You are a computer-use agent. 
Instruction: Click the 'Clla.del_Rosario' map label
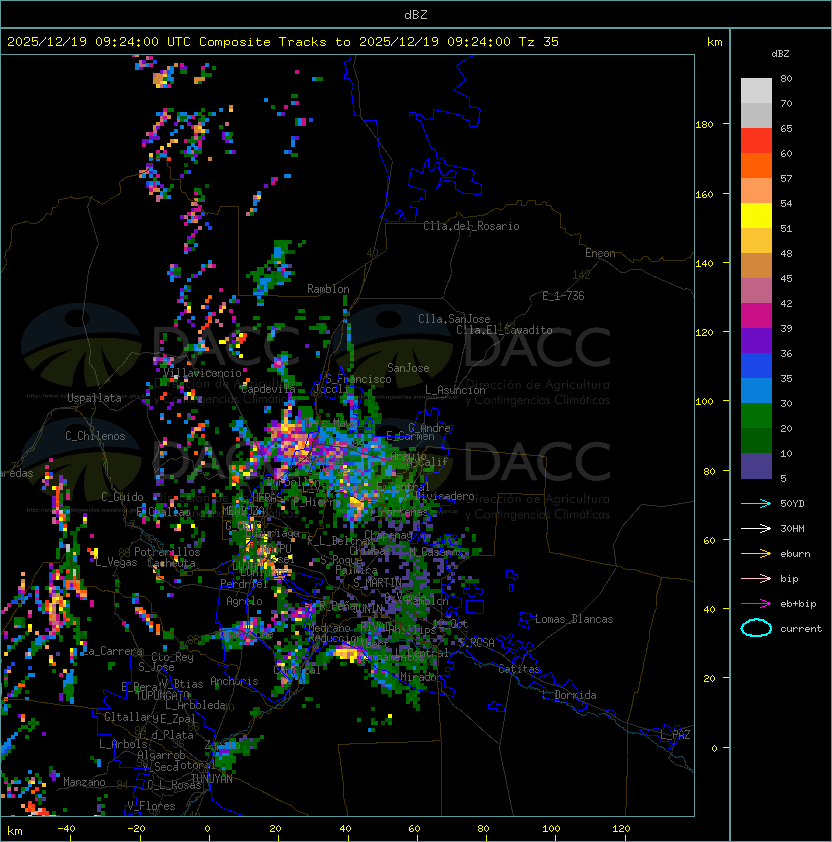tap(471, 226)
